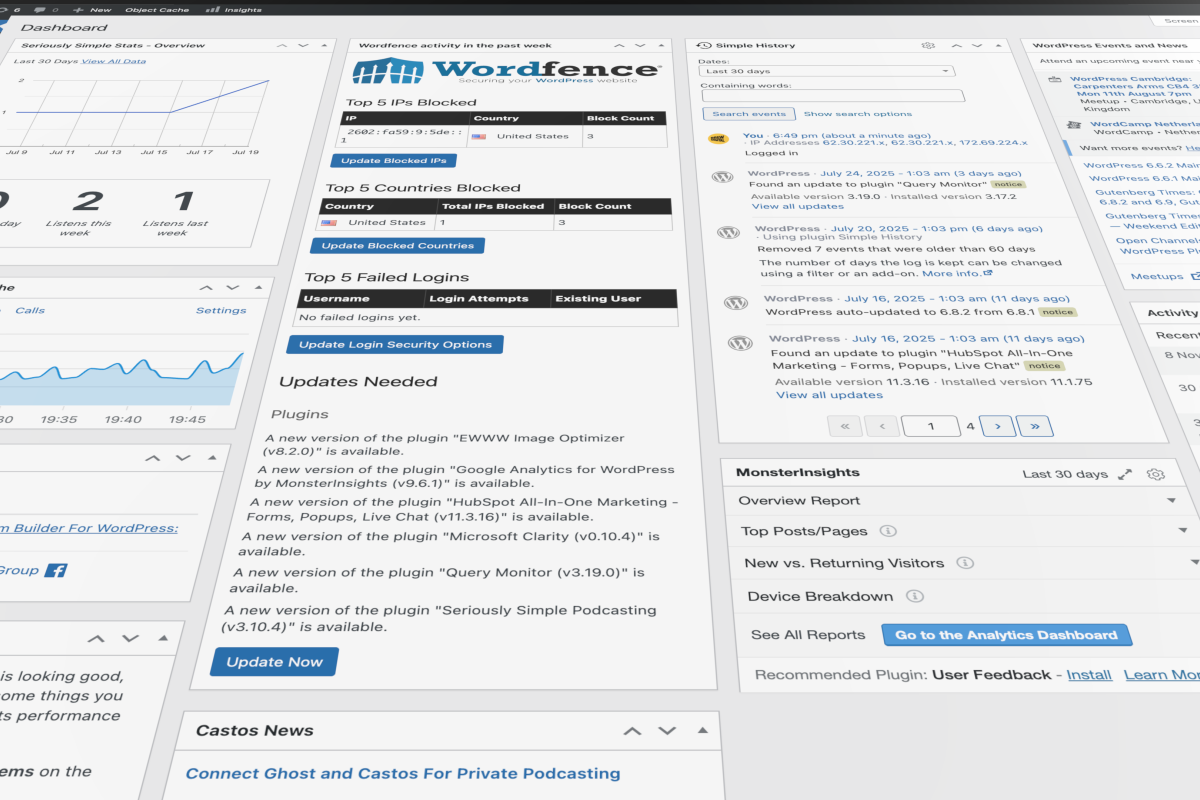
Task: Toggle the Castos News panel collapse triangle
Action: (x=703, y=731)
